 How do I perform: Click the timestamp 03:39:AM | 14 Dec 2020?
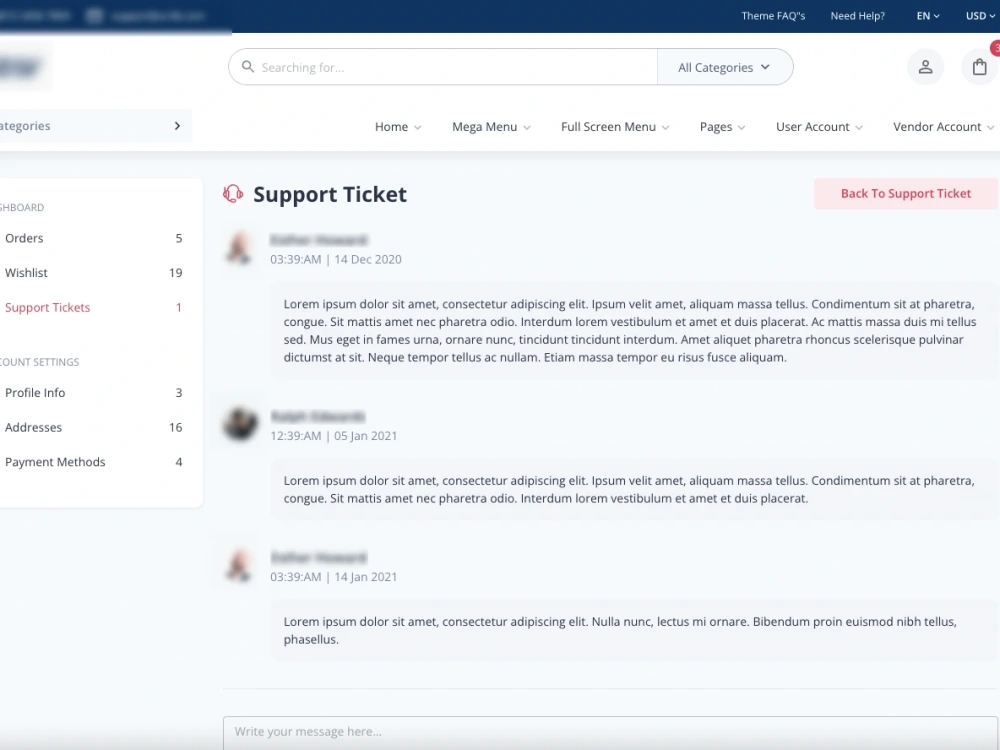pyautogui.click(x=335, y=260)
